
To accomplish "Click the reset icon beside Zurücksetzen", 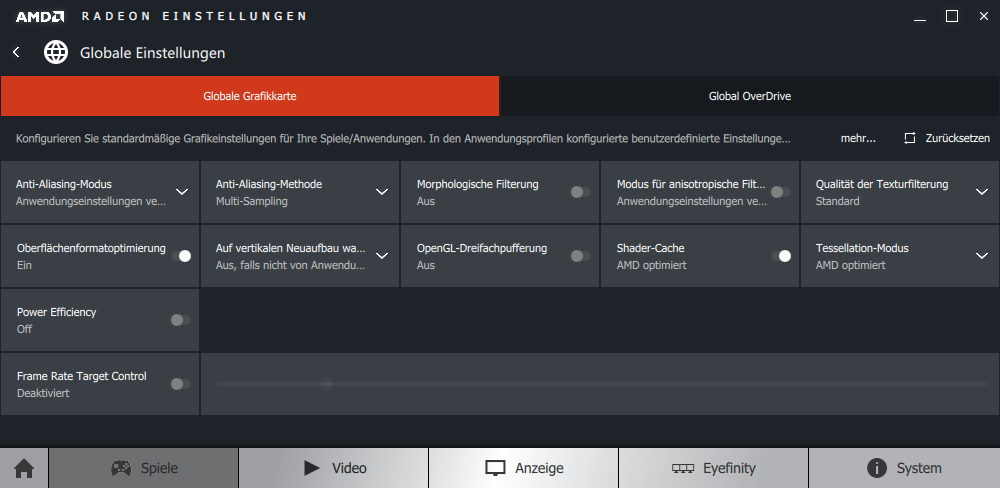I will click(x=910, y=138).
